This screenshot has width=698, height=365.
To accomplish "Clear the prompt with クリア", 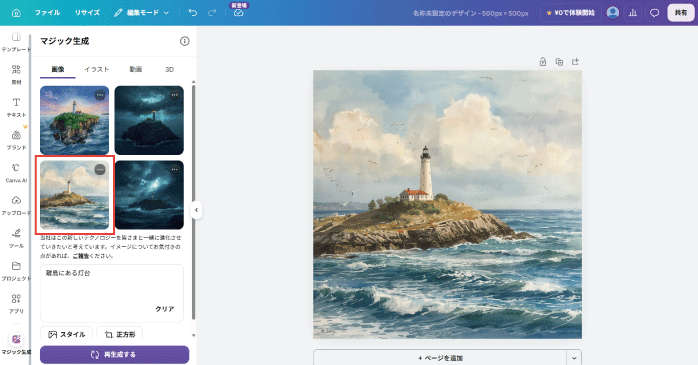I will tap(165, 309).
